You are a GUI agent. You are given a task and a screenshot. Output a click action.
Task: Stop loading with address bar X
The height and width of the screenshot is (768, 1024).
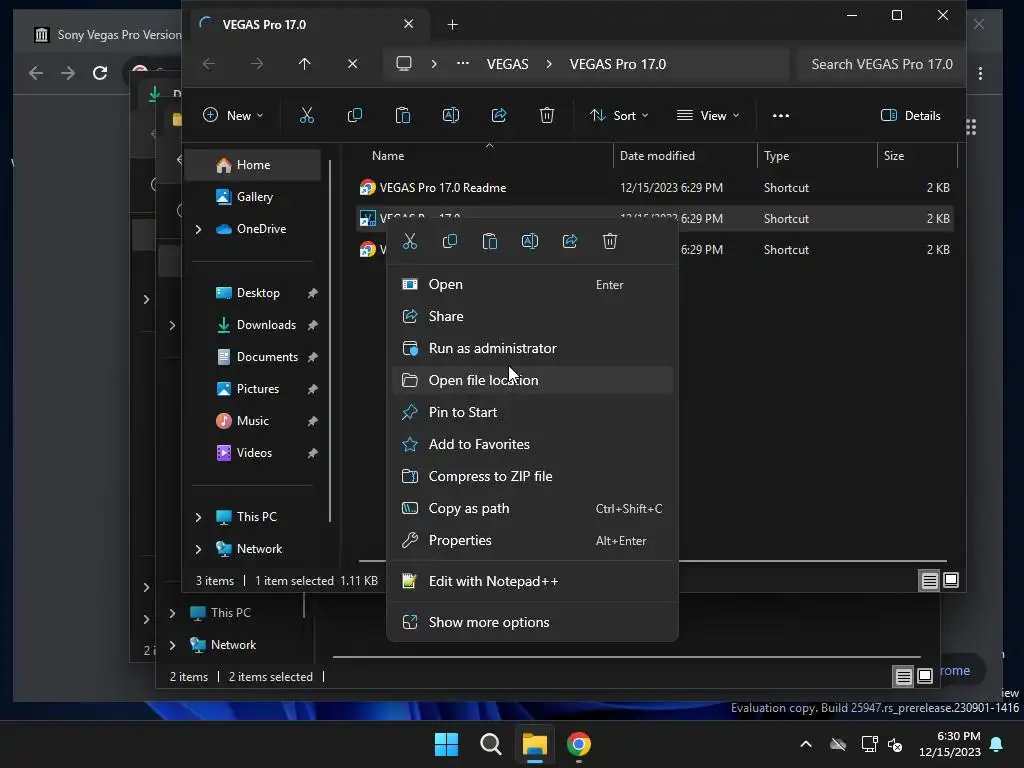pos(353,64)
